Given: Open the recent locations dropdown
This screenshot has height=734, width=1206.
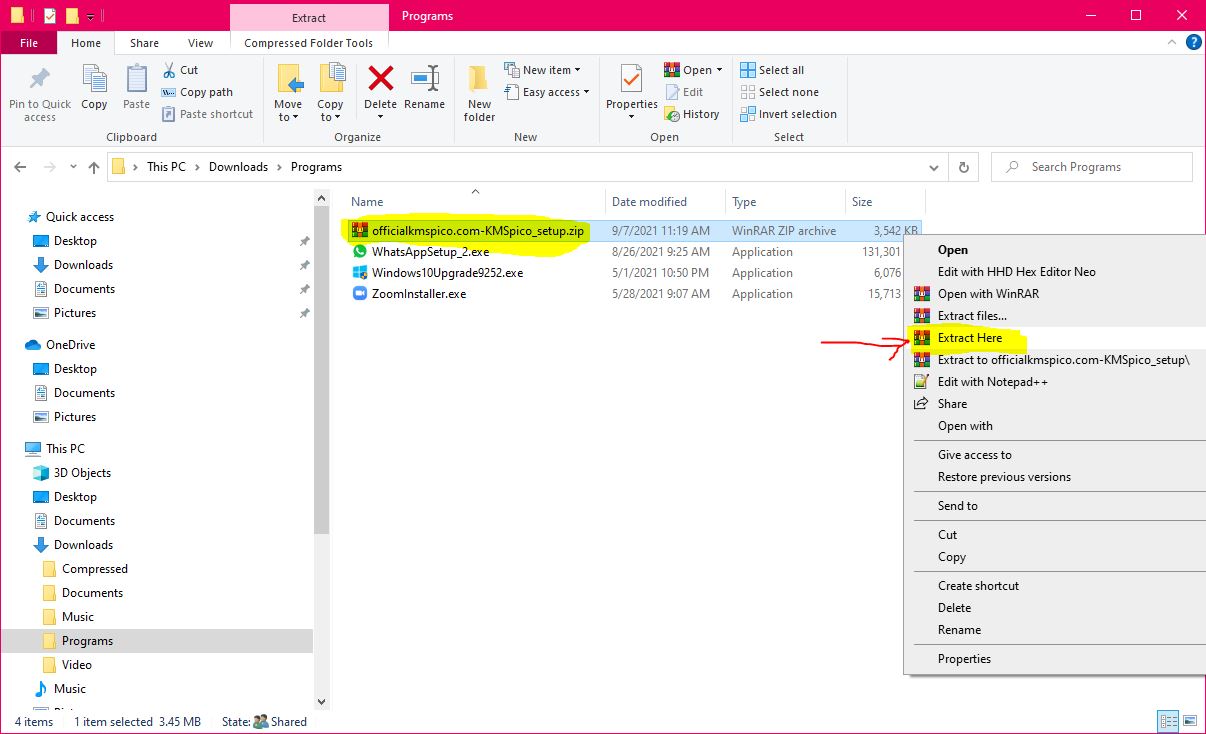Looking at the screenshot, I should point(71,167).
